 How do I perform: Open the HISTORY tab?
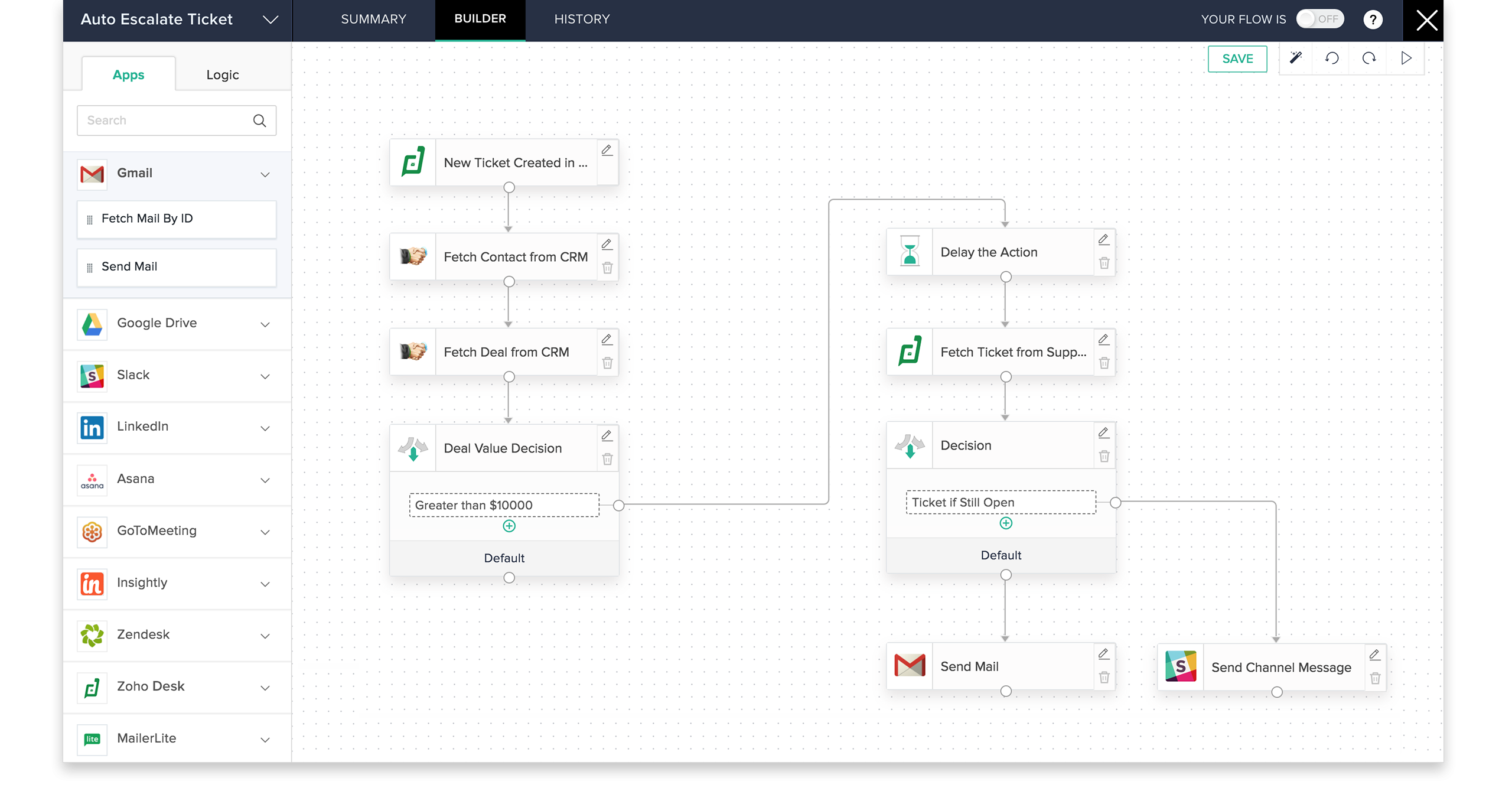point(582,19)
